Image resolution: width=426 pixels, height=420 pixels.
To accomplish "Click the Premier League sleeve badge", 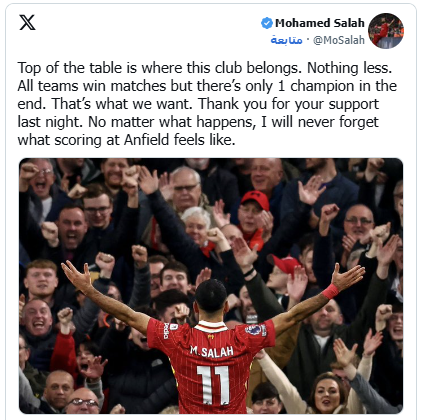I will point(254,329).
